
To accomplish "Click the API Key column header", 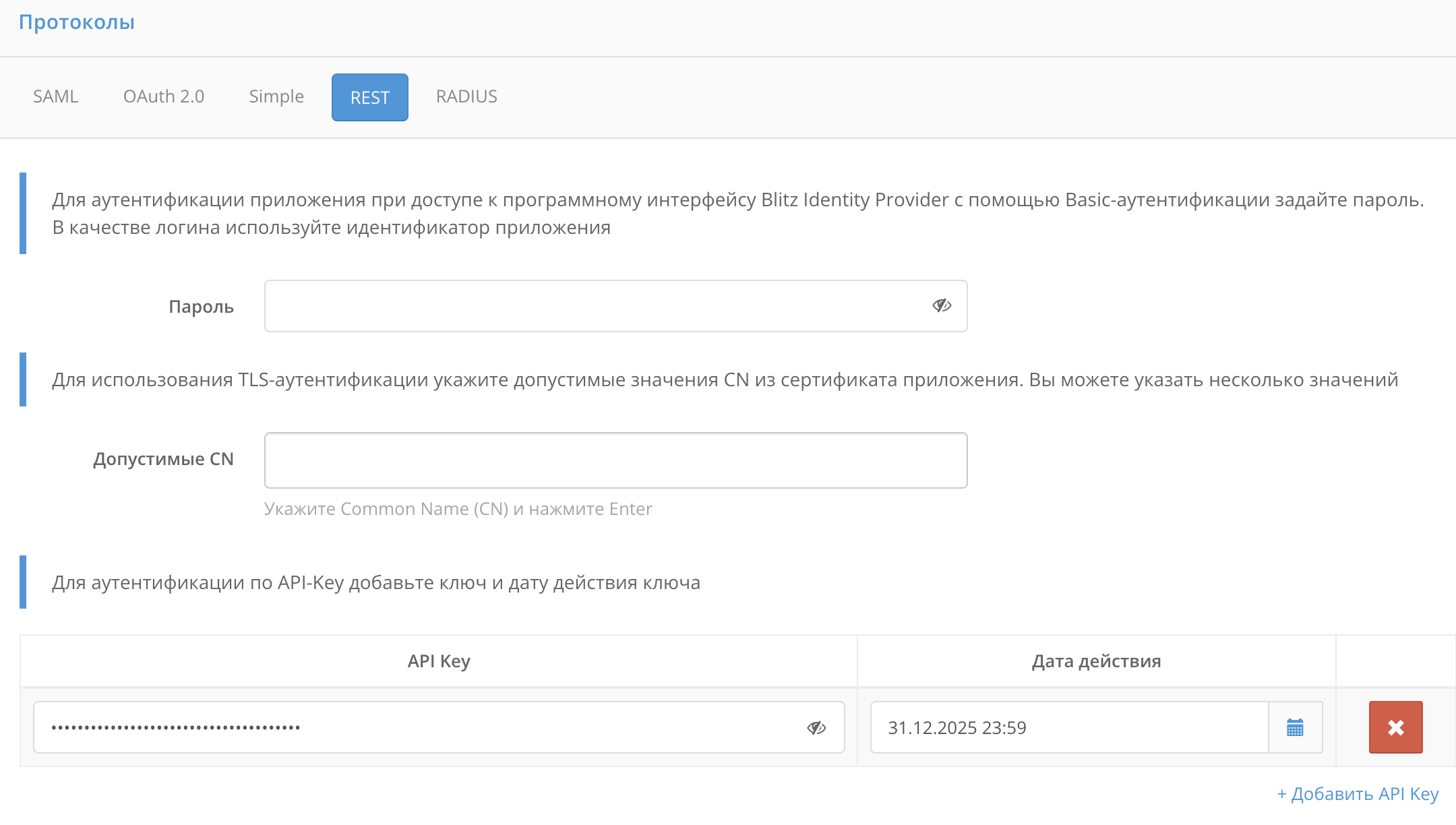I will pos(439,661).
